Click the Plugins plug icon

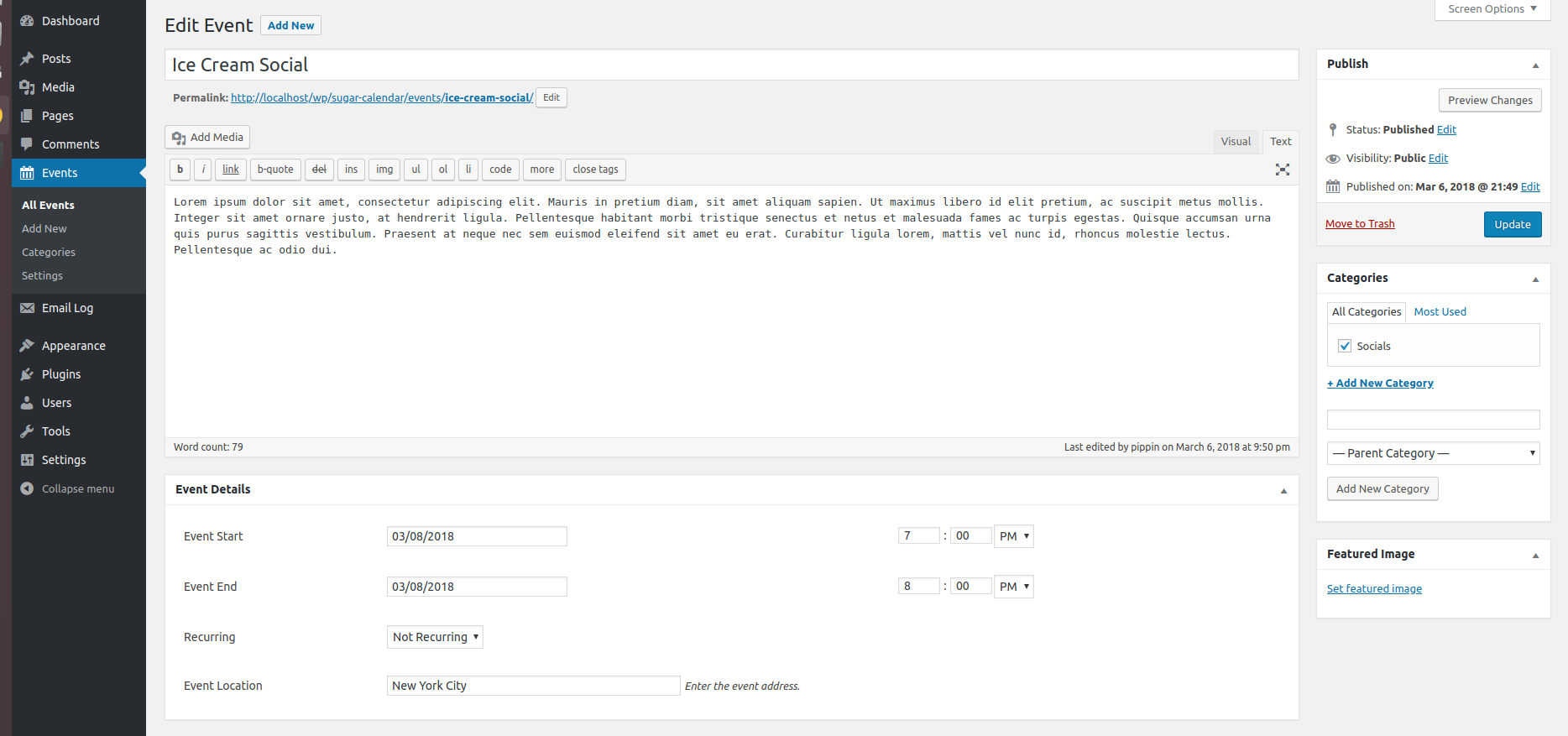click(27, 374)
